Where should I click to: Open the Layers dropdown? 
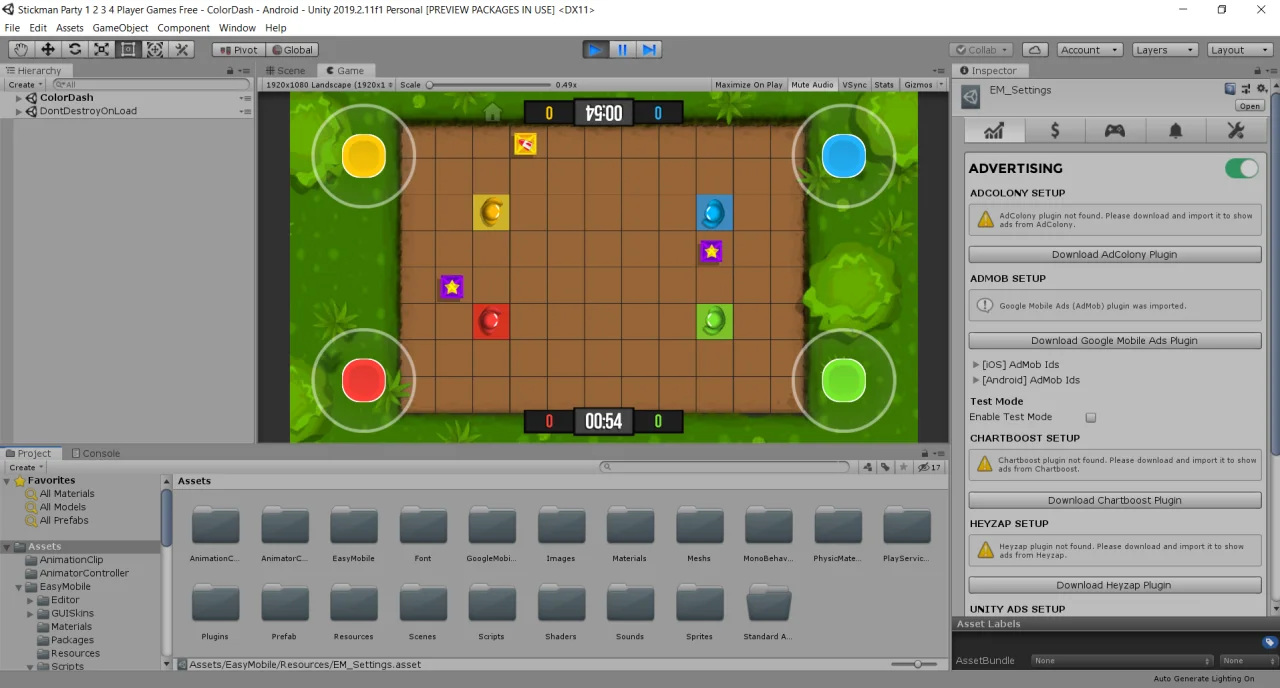click(1165, 49)
